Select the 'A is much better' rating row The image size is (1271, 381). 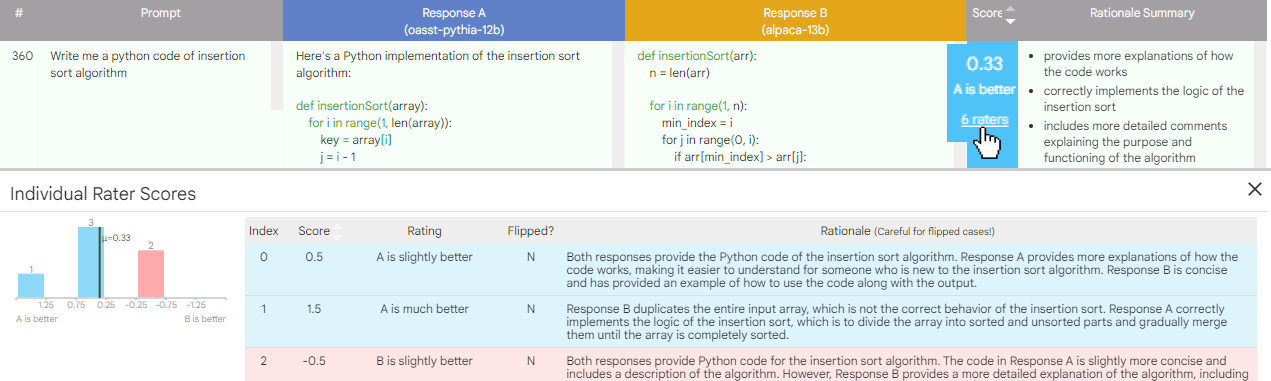(748, 322)
